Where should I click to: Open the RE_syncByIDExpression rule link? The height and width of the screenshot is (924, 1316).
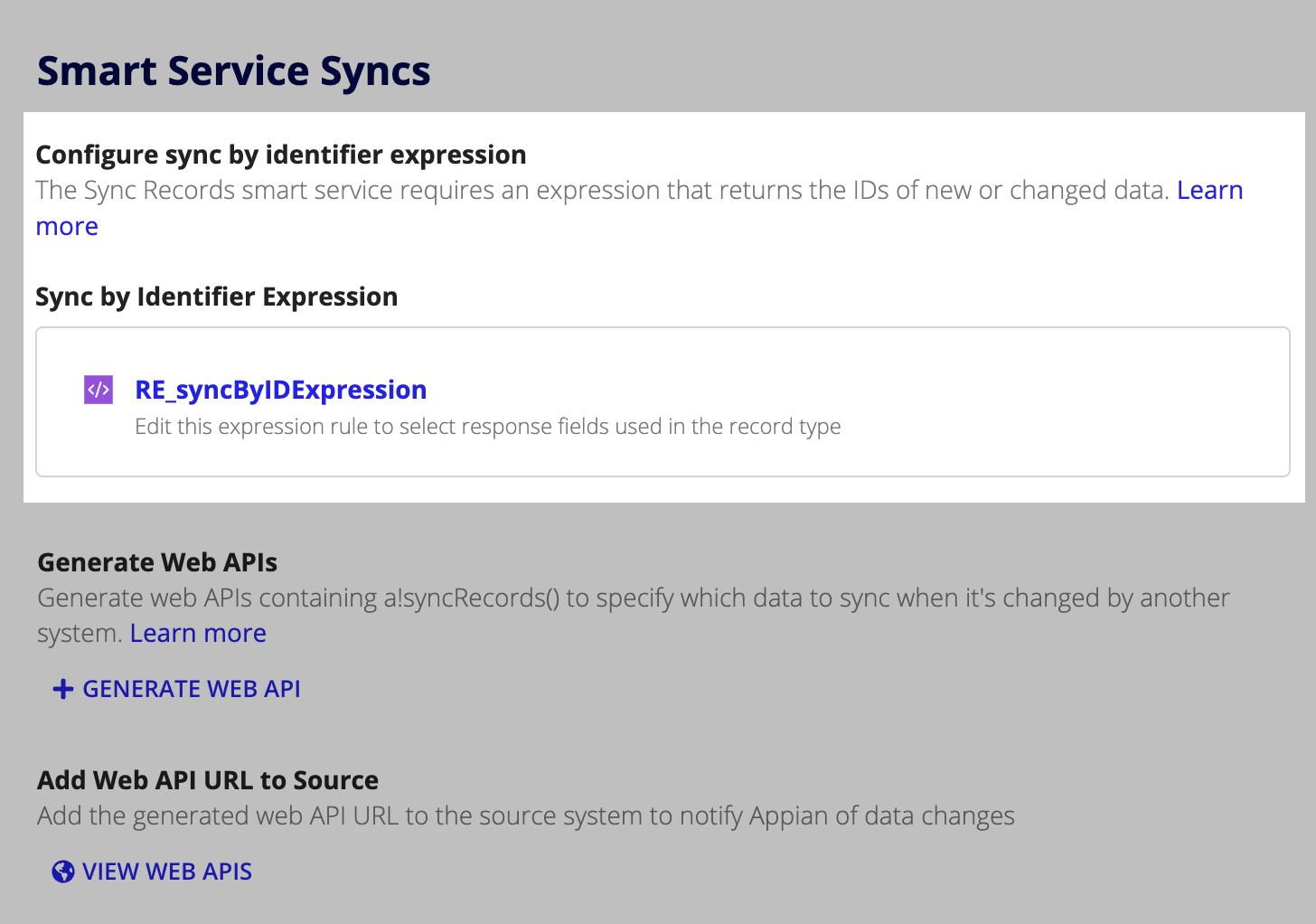(x=280, y=390)
